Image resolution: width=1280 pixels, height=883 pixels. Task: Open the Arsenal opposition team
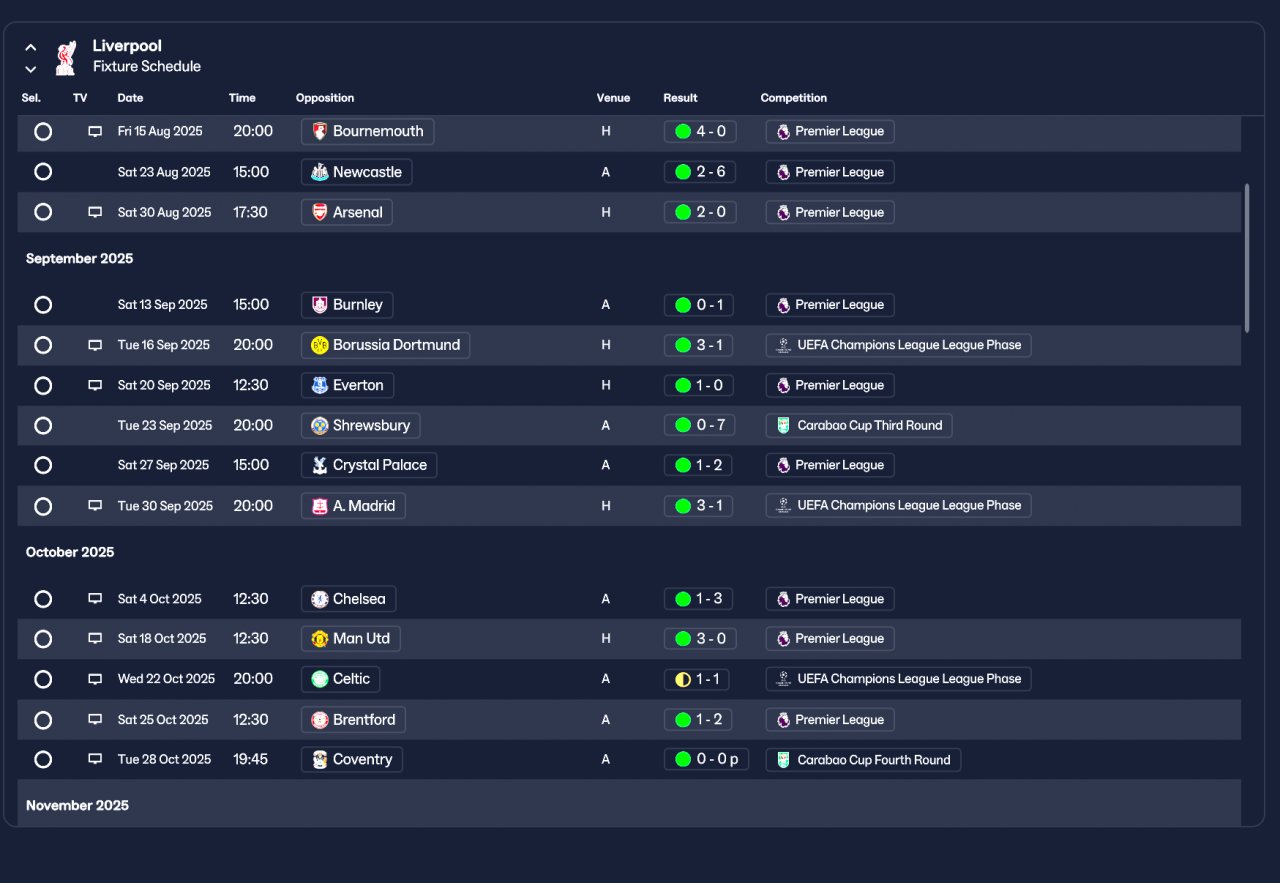pos(347,212)
